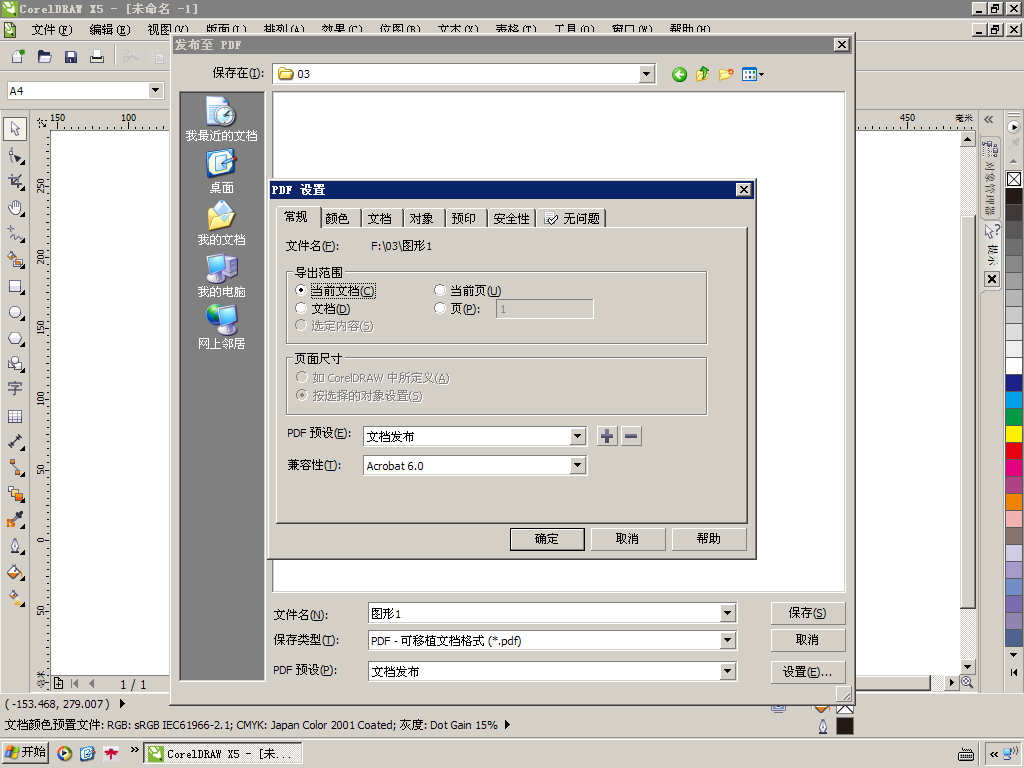This screenshot has width=1024, height=768.
Task: Select the Polygon tool
Action: [15, 338]
